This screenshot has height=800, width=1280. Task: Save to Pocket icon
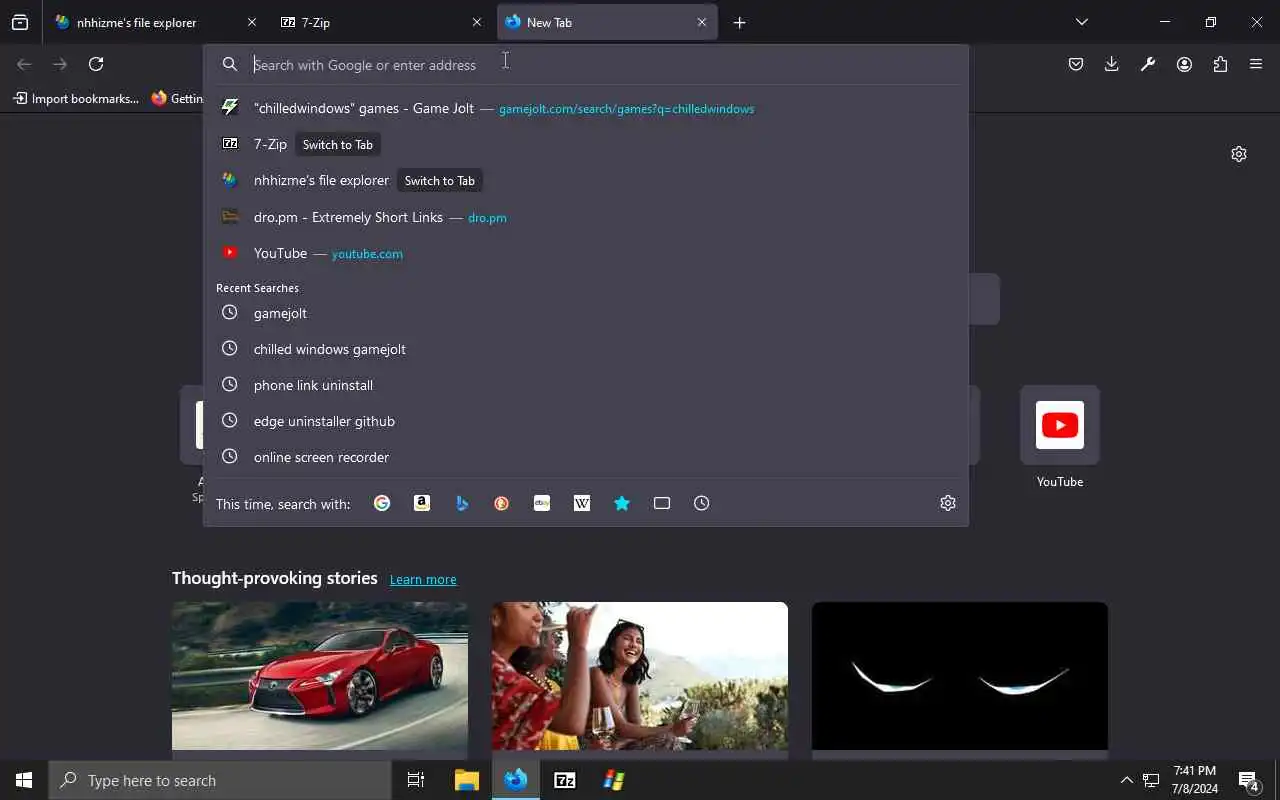click(1076, 64)
